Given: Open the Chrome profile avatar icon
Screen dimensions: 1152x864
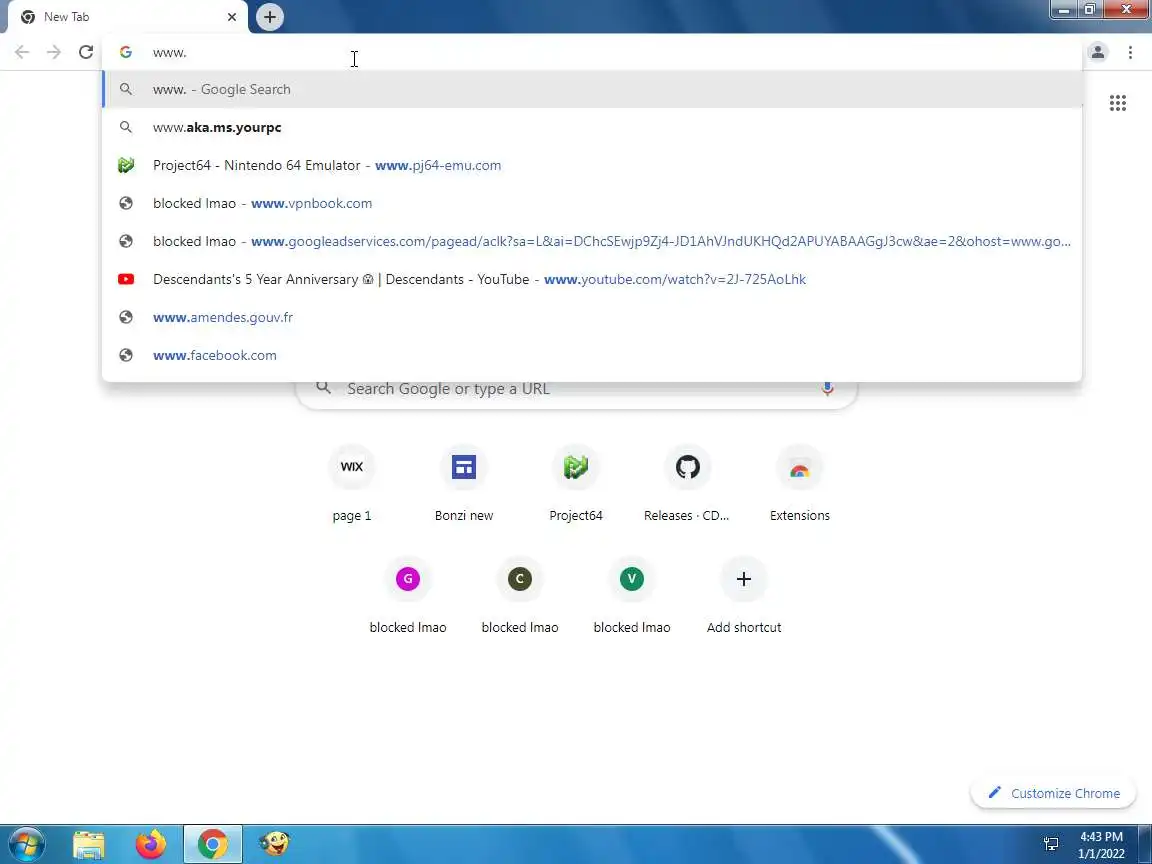Looking at the screenshot, I should click(1098, 52).
